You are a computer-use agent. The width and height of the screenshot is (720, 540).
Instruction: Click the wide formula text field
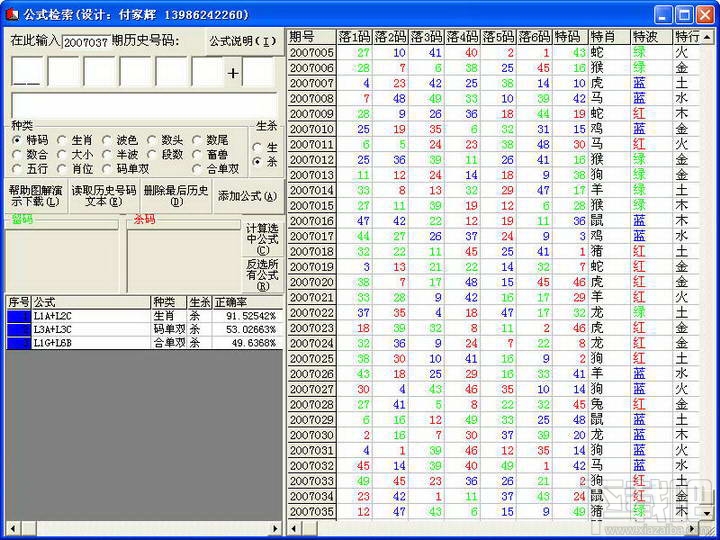[x=144, y=106]
